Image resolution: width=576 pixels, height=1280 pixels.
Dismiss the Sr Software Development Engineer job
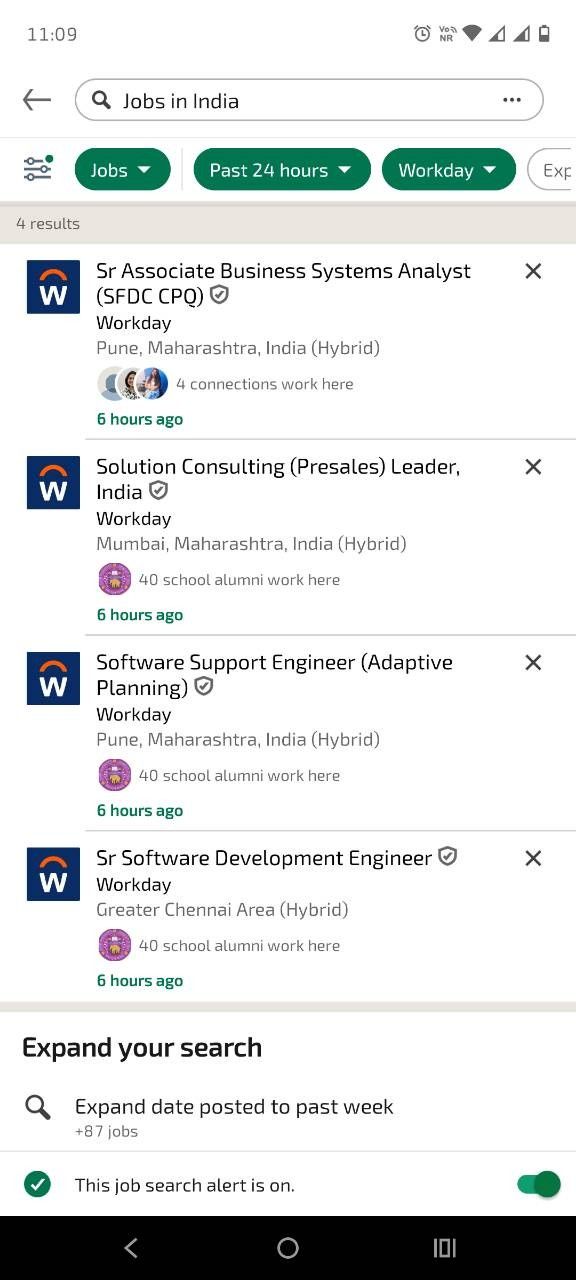coord(533,858)
